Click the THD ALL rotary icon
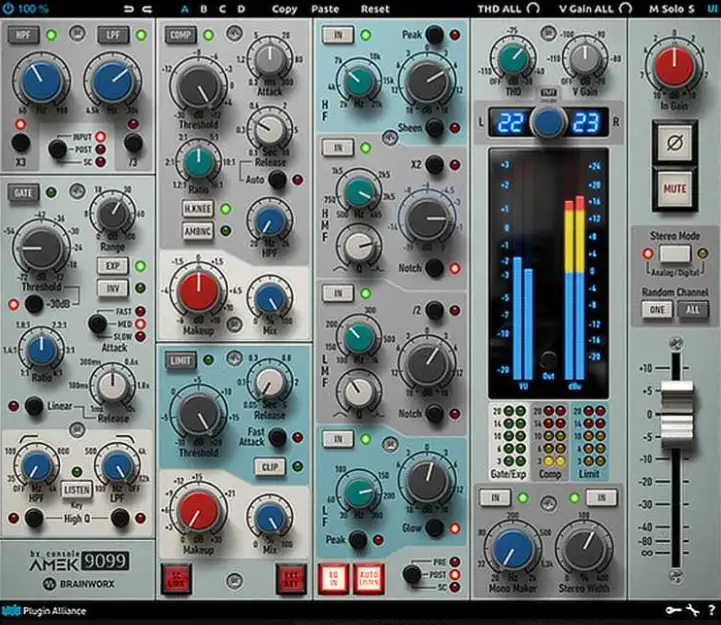Viewport: 721px width, 625px height. click(x=533, y=8)
